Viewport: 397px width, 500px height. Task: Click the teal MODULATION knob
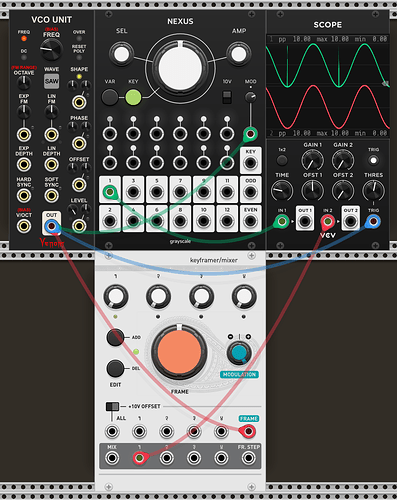(x=239, y=353)
